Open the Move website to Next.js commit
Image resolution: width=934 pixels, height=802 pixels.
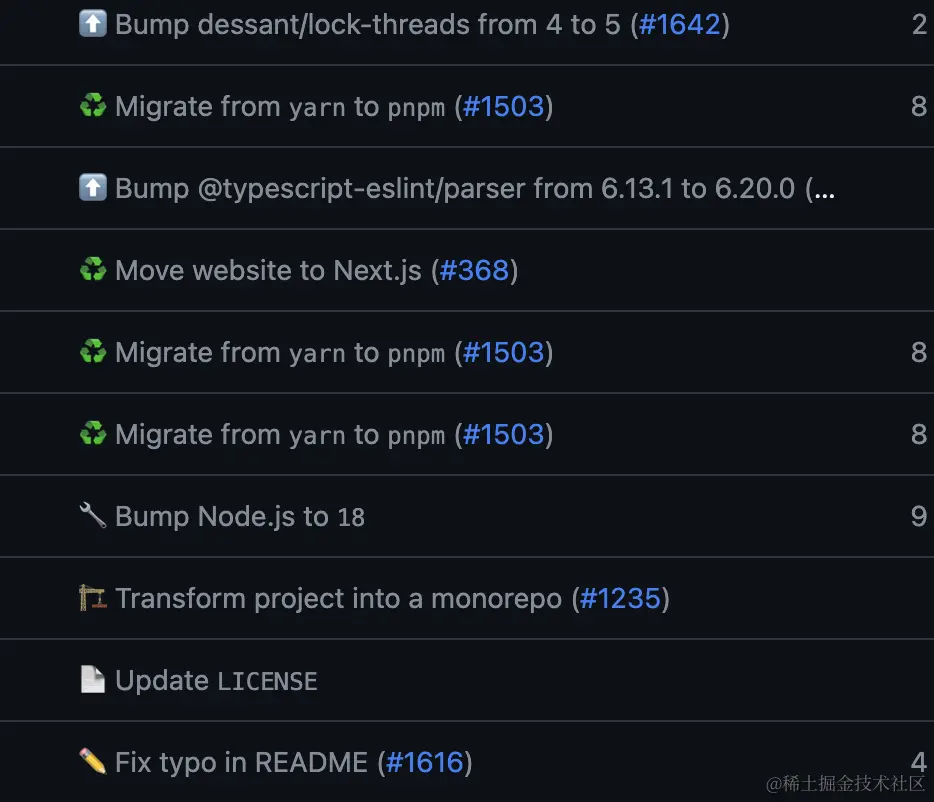[x=270, y=270]
